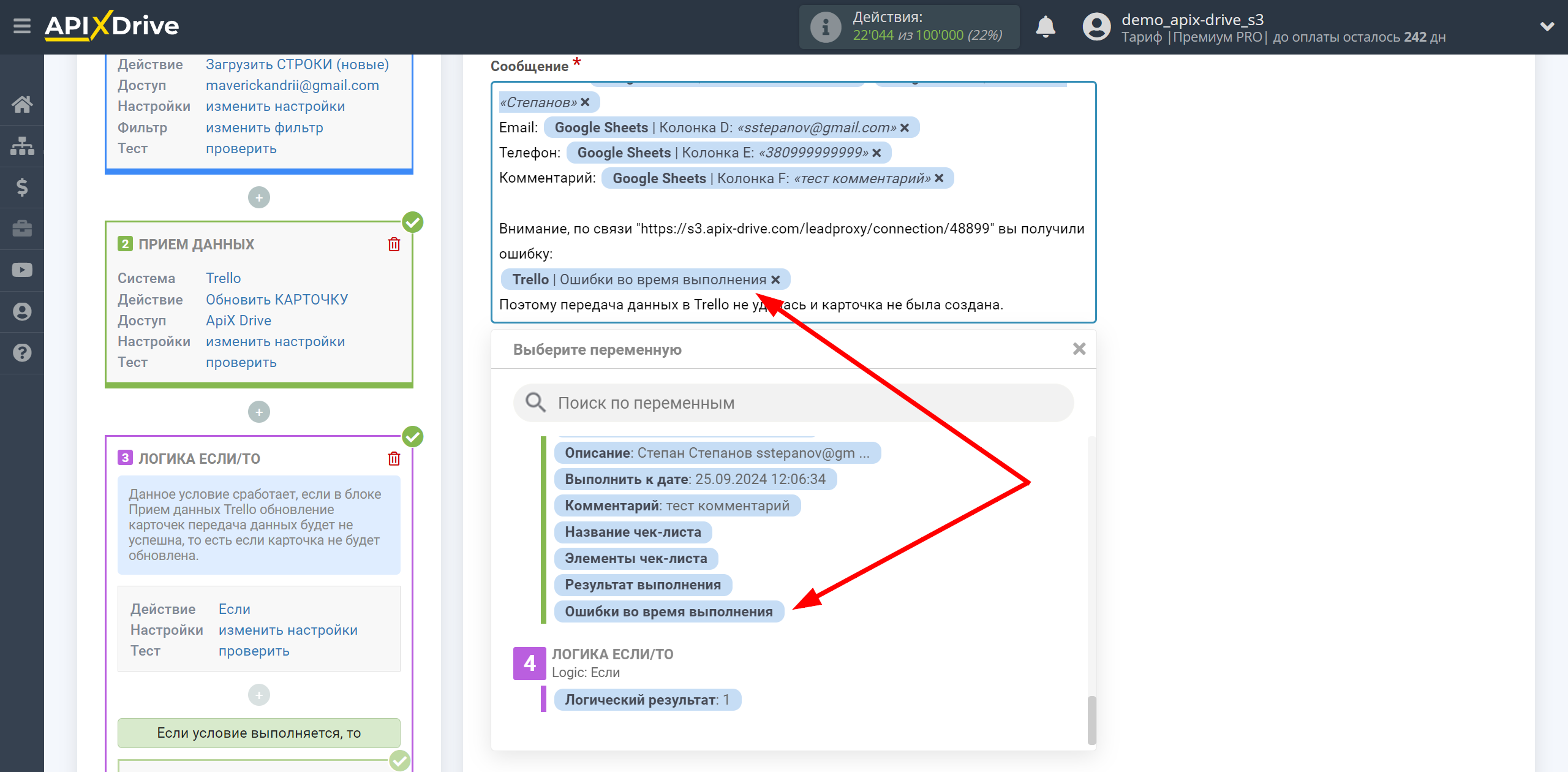Click изменить фильтр link

tap(264, 127)
